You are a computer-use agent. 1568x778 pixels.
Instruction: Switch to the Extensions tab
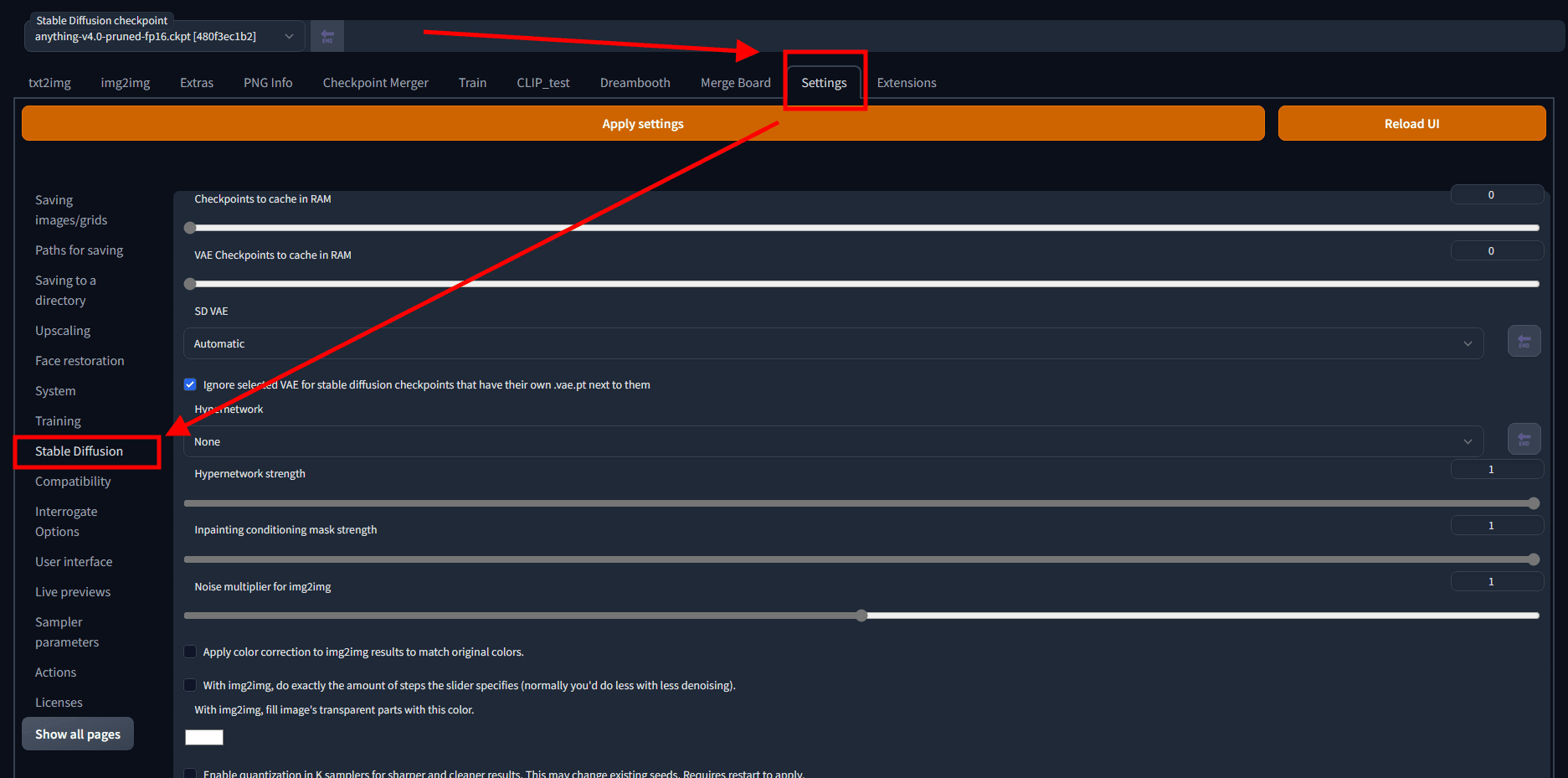(x=906, y=83)
